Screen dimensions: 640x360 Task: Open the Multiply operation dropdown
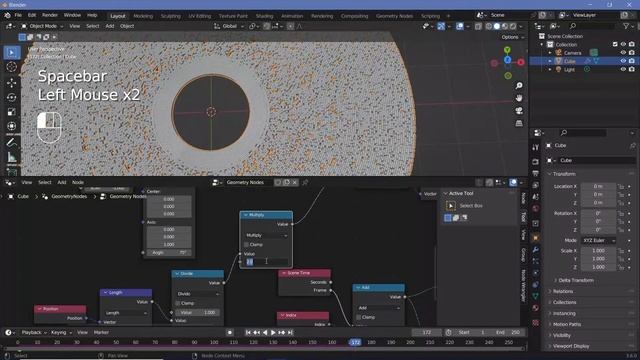point(266,236)
